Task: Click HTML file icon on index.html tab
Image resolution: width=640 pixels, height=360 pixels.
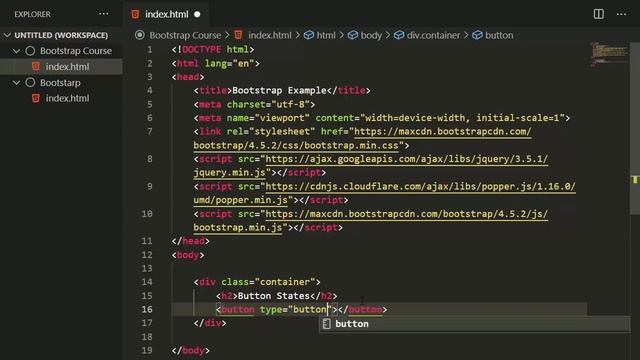Action: (135, 14)
